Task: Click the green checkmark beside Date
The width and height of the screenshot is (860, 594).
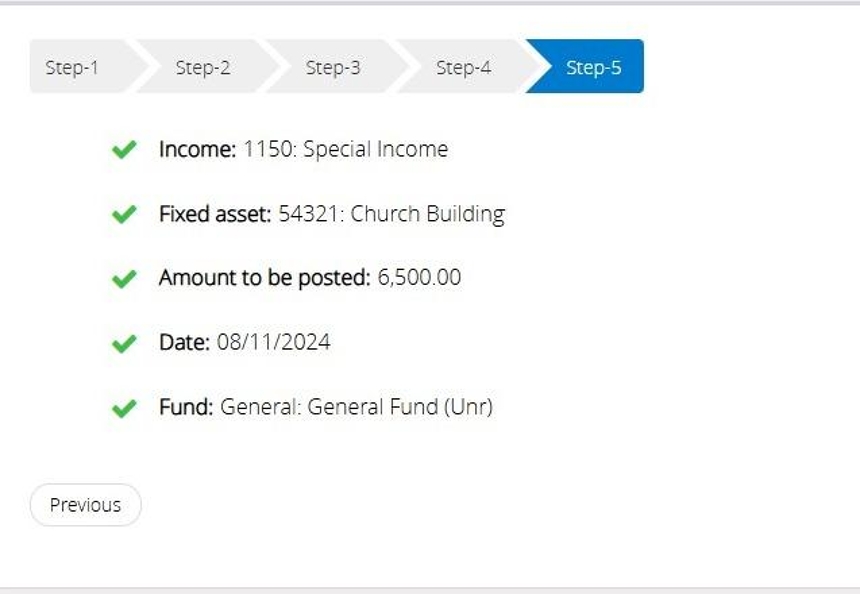Action: click(x=123, y=343)
